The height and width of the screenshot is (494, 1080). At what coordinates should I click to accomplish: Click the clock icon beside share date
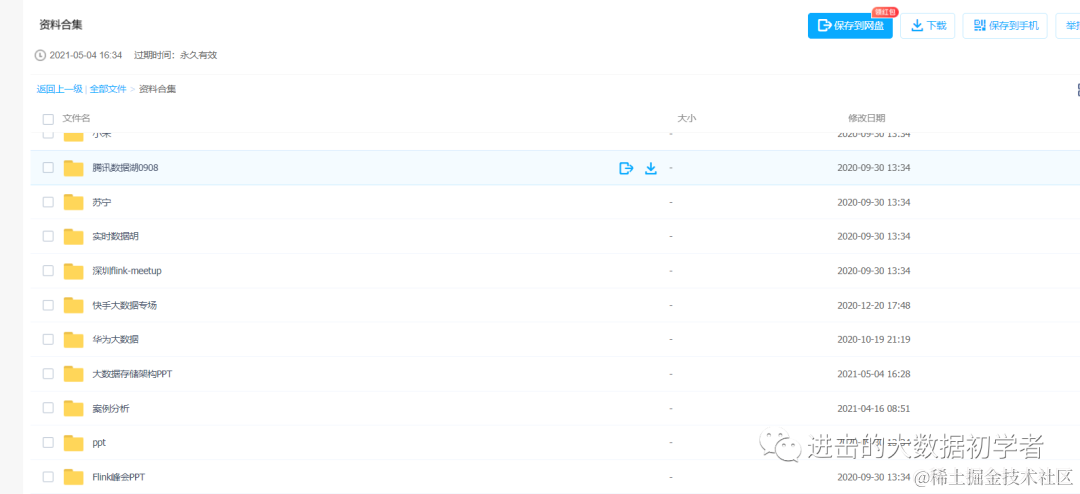coord(40,55)
